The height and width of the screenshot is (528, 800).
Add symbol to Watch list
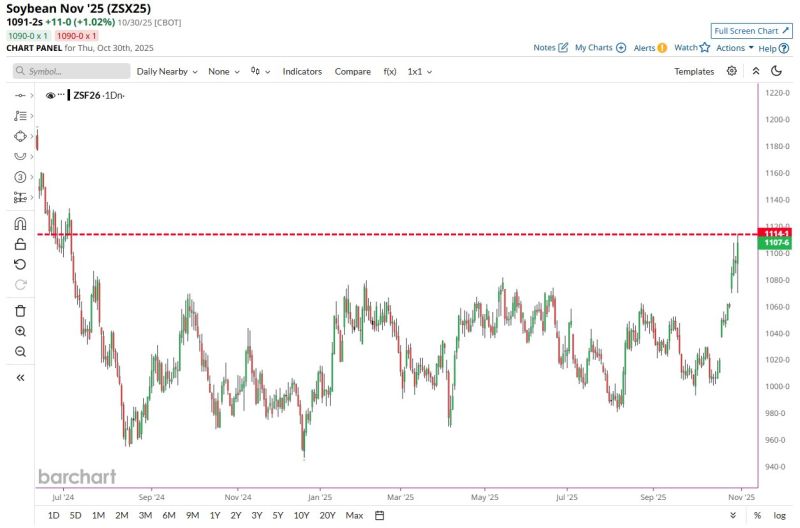click(x=692, y=47)
